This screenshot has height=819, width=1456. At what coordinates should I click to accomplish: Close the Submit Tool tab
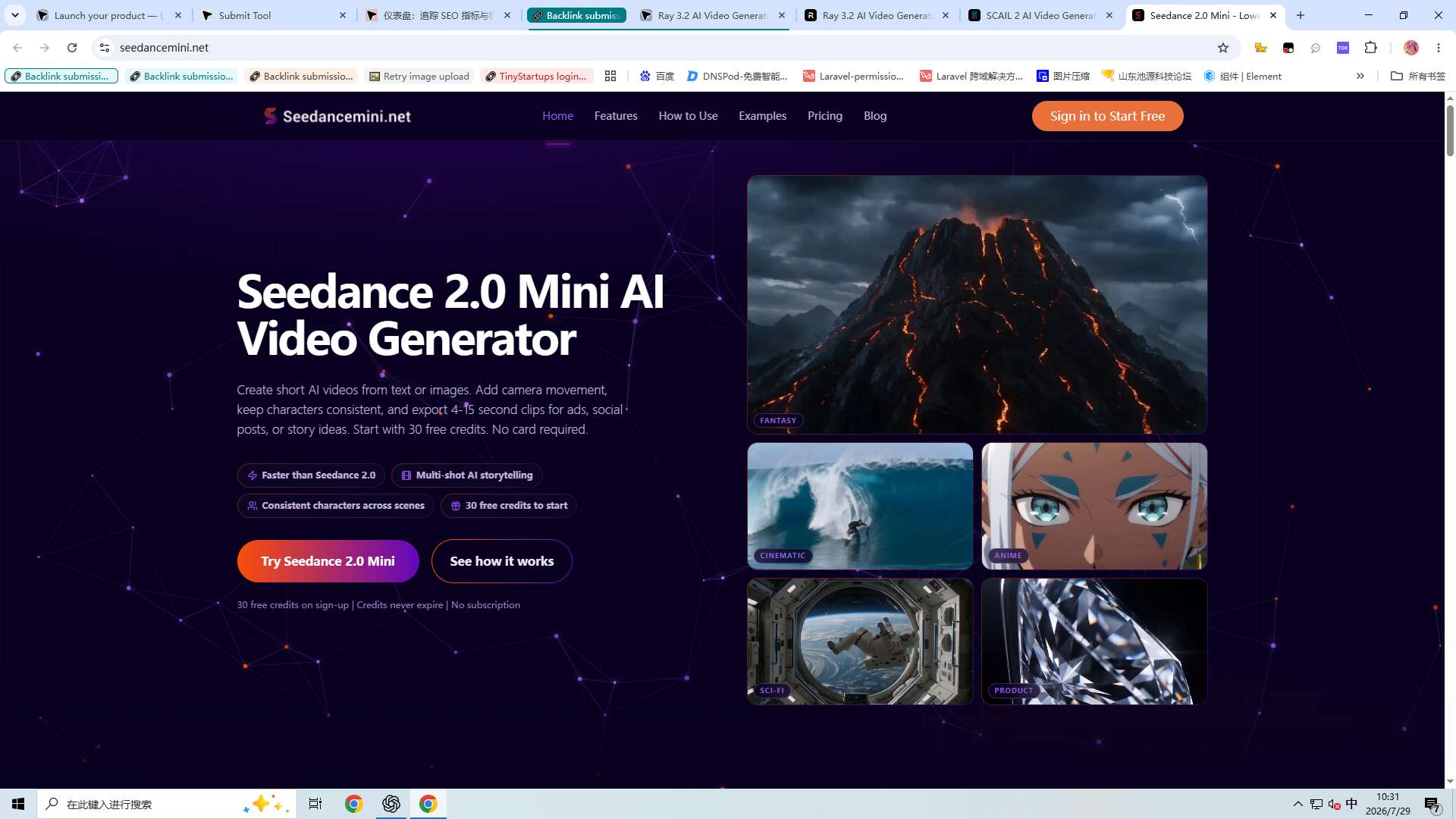click(343, 15)
